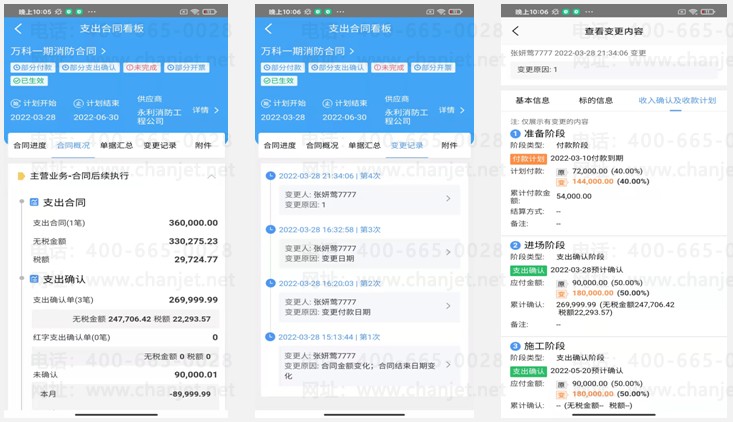Open 标的信息 tab in 查看变更内容

coord(596,100)
